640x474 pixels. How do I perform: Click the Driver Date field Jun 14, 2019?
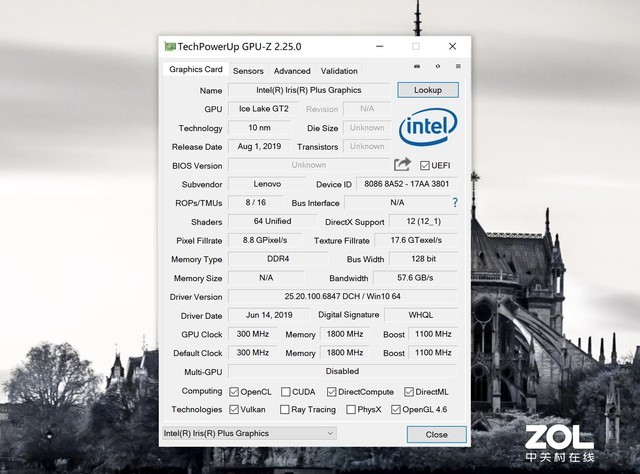269,315
